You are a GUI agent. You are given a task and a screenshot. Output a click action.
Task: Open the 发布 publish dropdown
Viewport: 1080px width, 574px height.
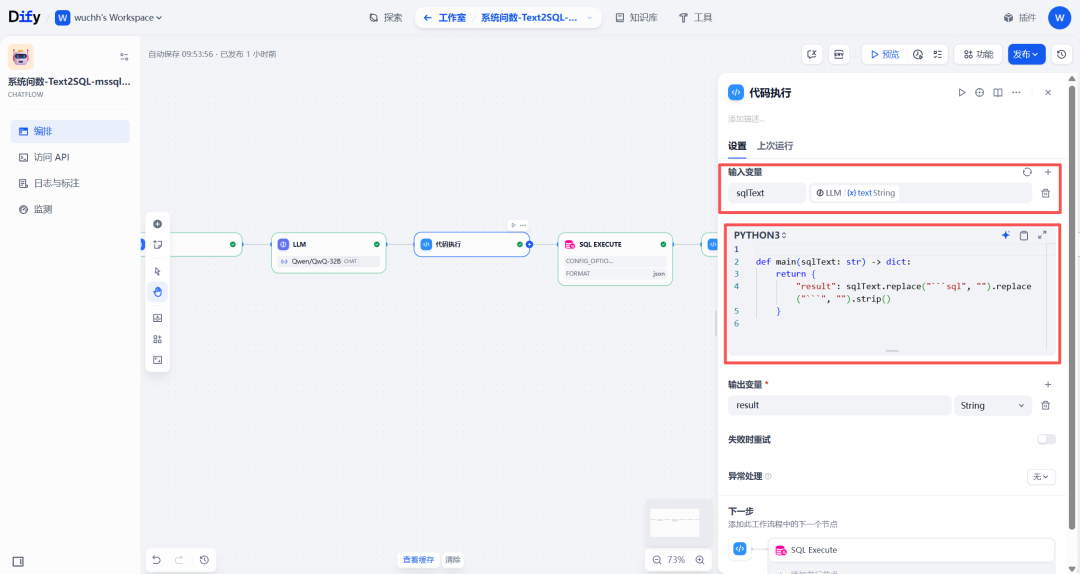pos(1026,54)
